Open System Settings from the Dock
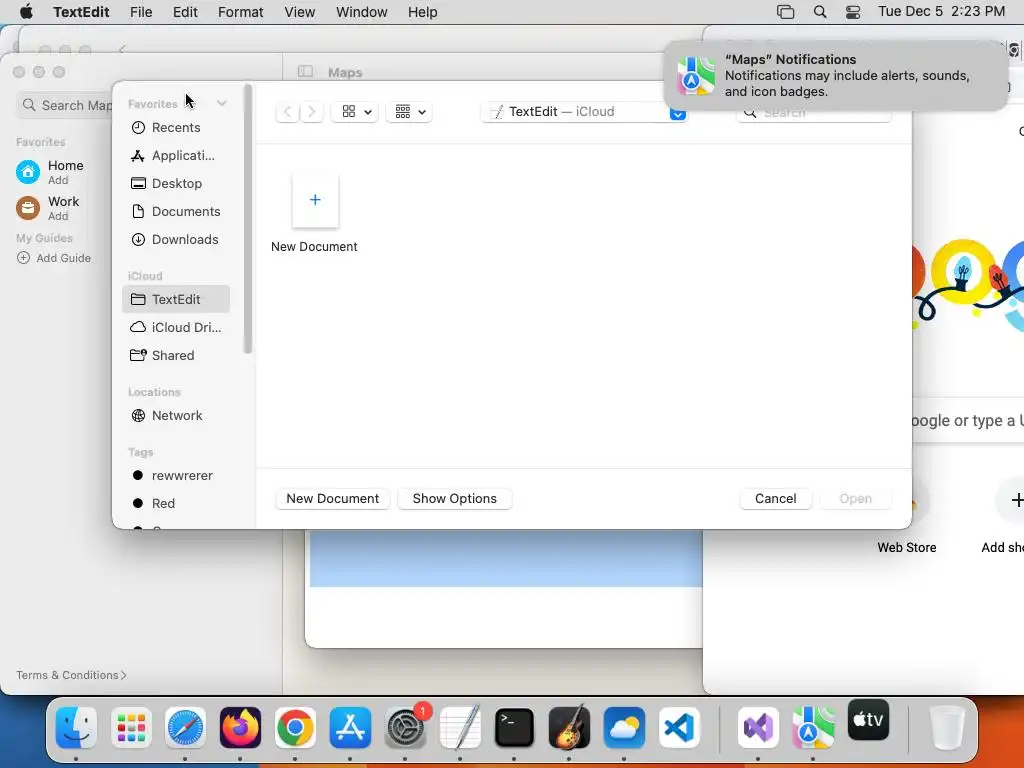Image resolution: width=1024 pixels, height=768 pixels. pyautogui.click(x=405, y=728)
